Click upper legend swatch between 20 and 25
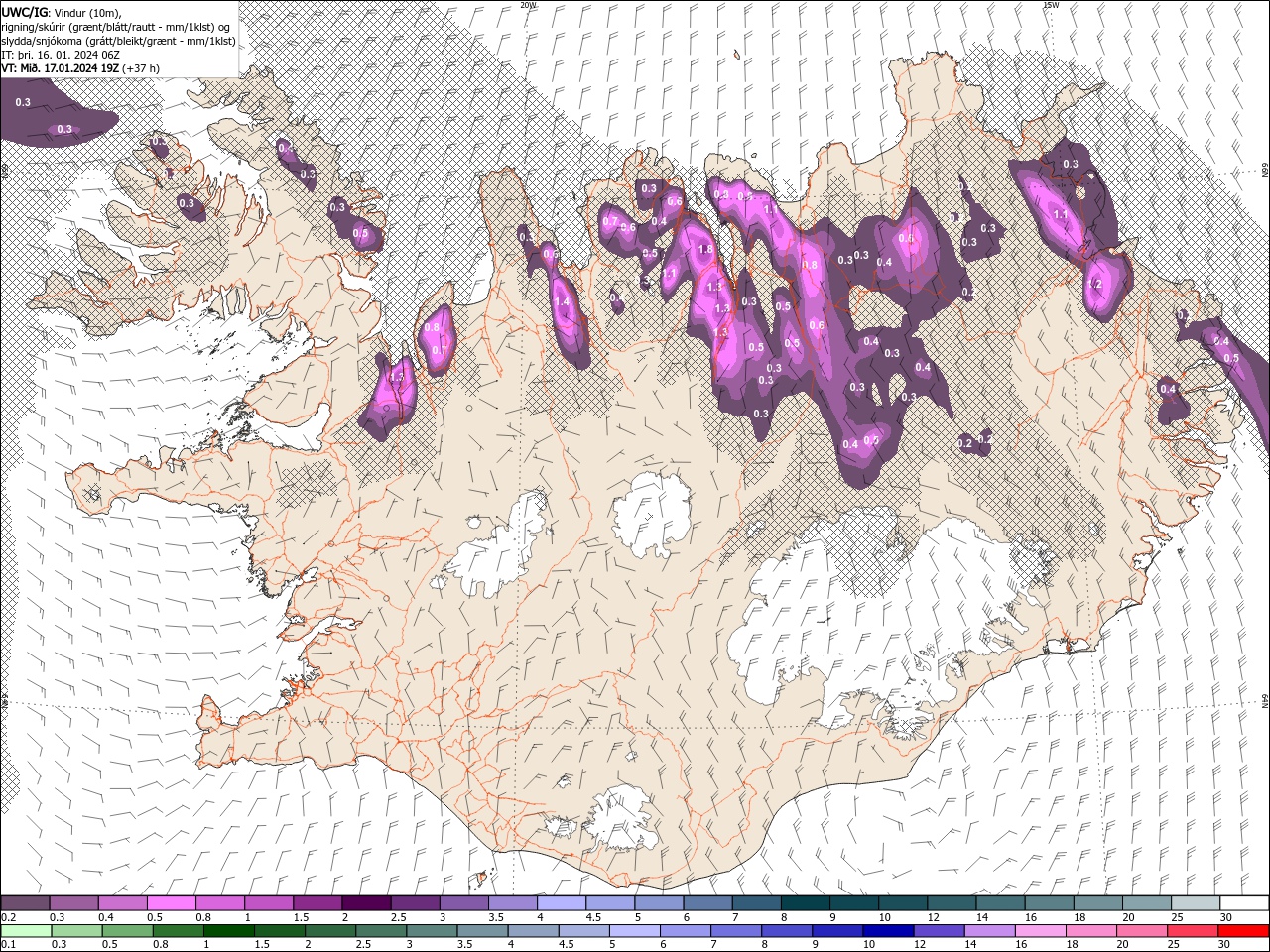 (1147, 903)
